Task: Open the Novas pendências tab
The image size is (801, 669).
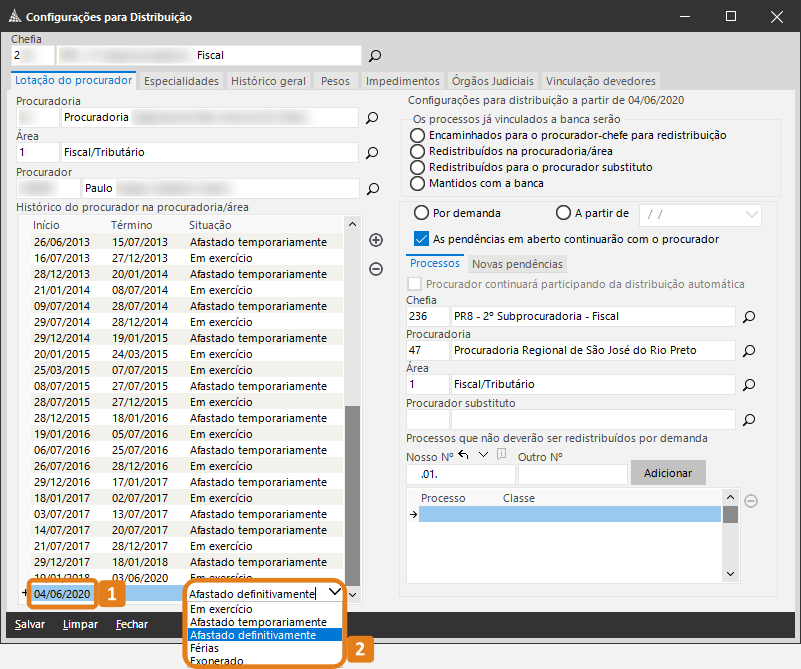Action: click(x=517, y=264)
